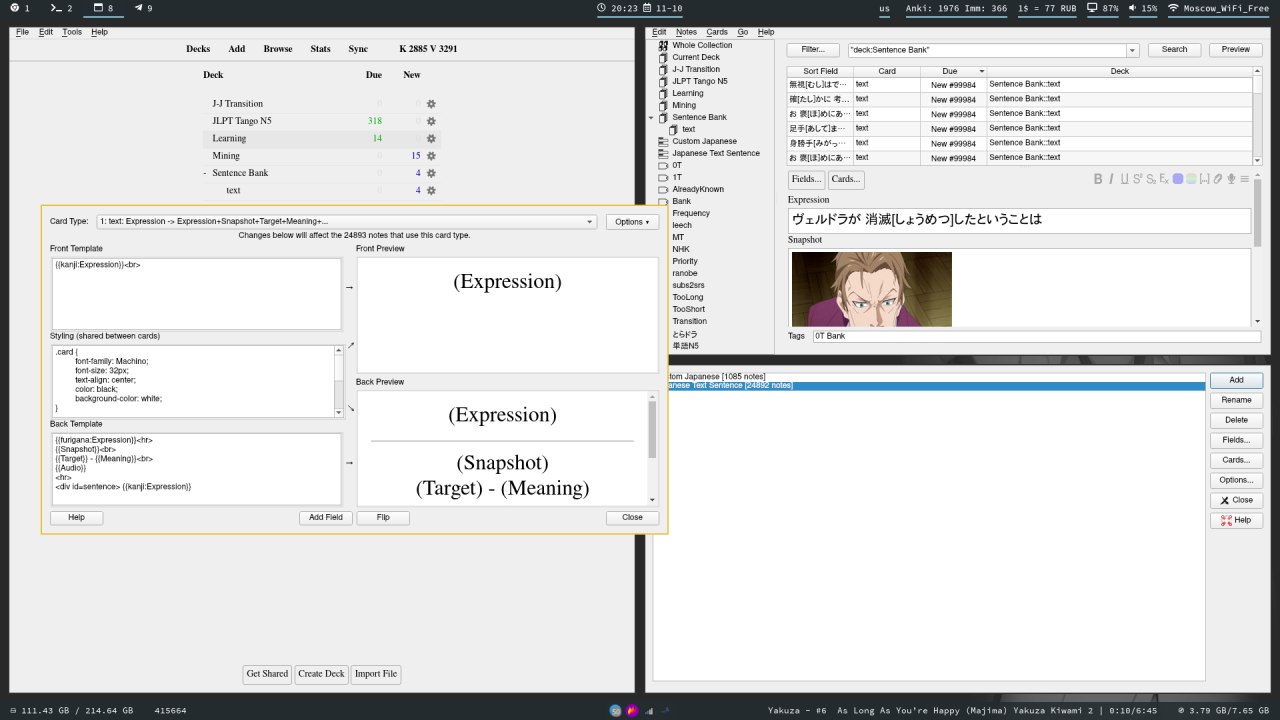Image resolution: width=1280 pixels, height=720 pixels.
Task: Click Rename in the note types dialog
Action: click(x=1236, y=400)
